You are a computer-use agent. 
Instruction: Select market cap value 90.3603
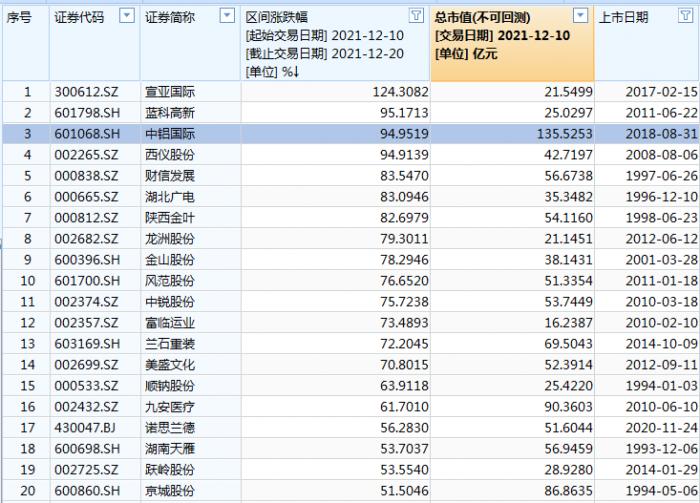tap(568, 407)
